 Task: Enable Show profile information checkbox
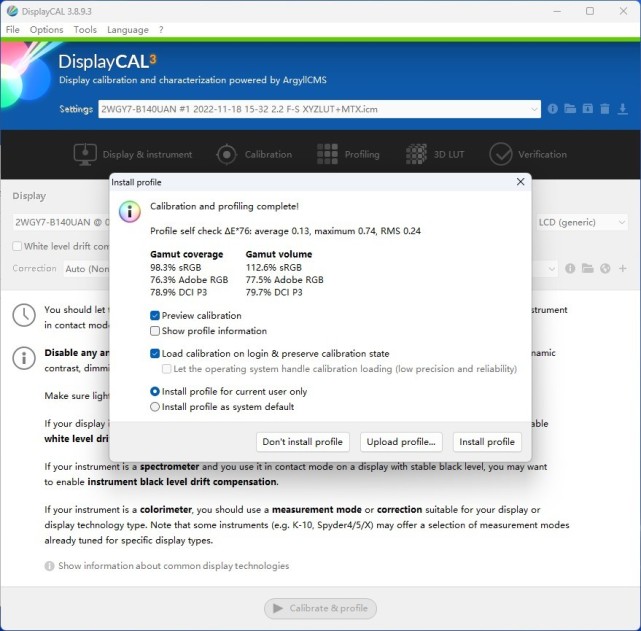click(x=155, y=331)
